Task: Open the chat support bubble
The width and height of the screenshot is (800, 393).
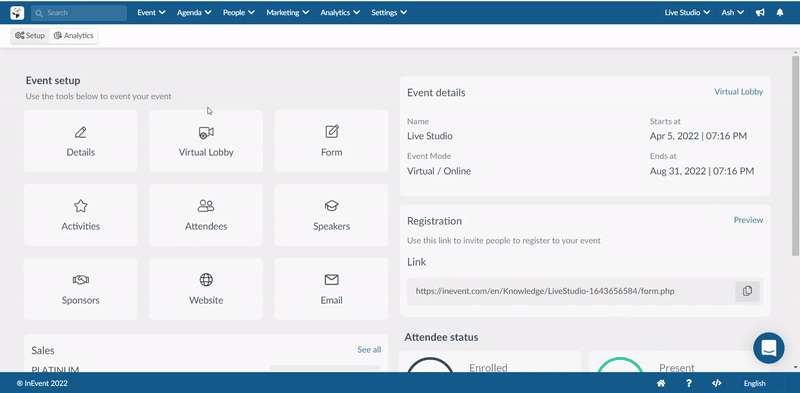Action: tap(769, 348)
